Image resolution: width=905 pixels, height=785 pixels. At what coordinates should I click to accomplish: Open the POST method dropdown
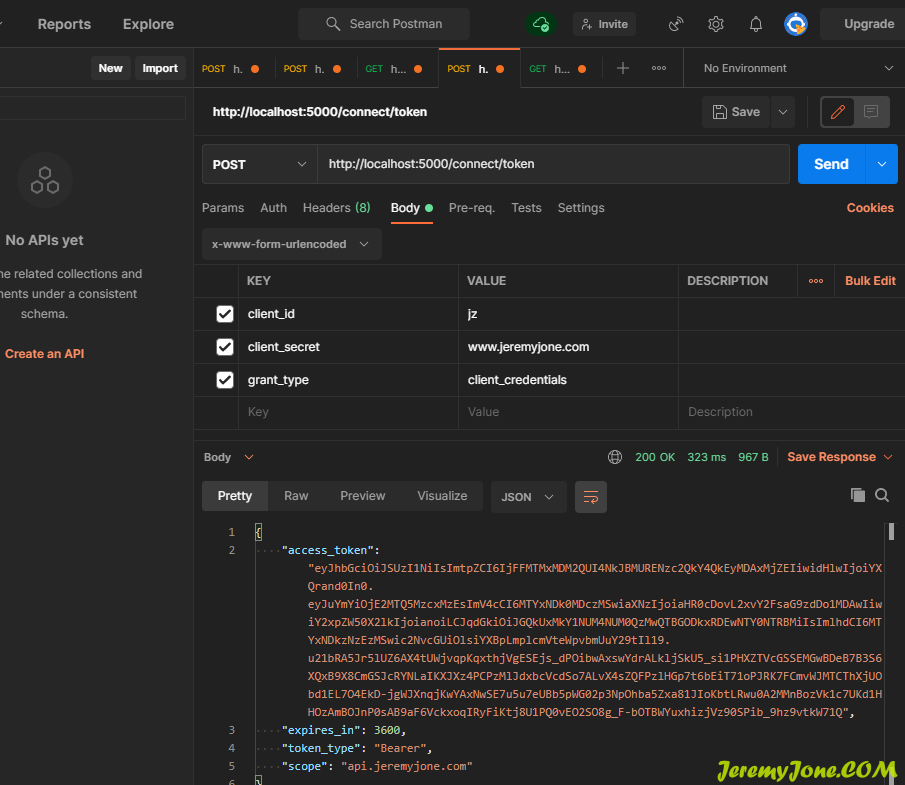click(x=260, y=165)
